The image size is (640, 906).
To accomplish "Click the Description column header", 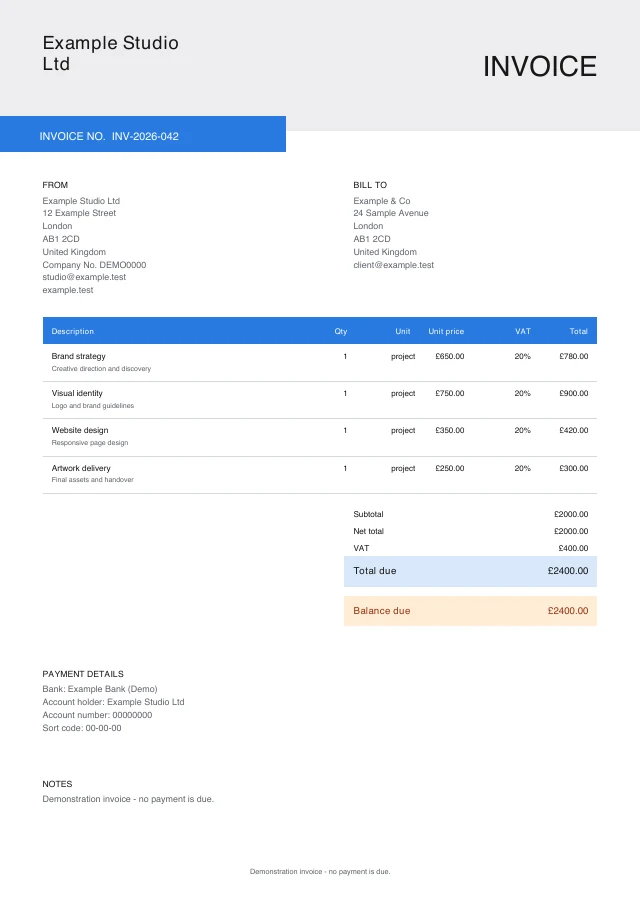I will click(x=72, y=331).
